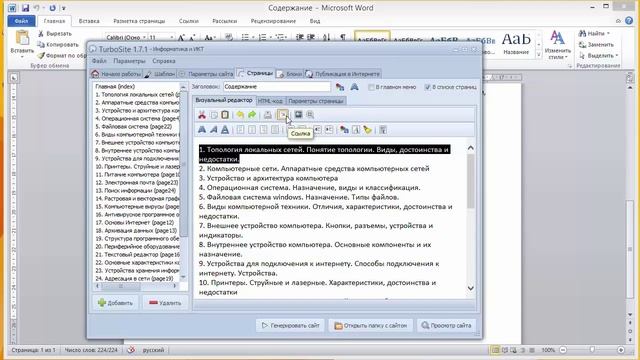This screenshot has width=640, height=360.
Task: Click the text color icon in second editor toolbar row
Action: [x=344, y=130]
